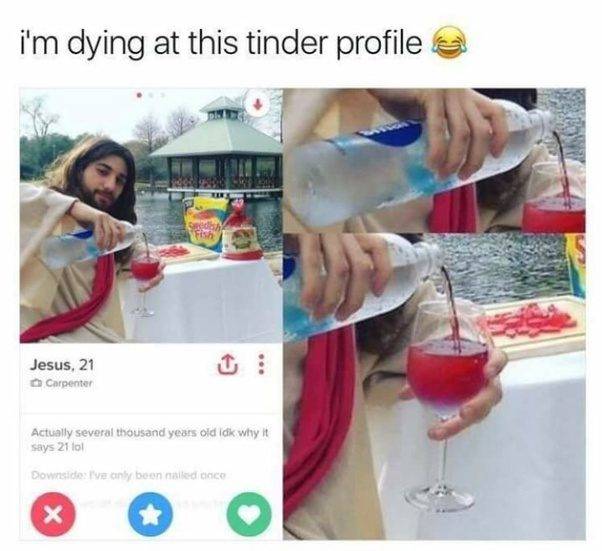The width and height of the screenshot is (602, 551).
Task: Open the three-dot options menu
Action: pyautogui.click(x=262, y=365)
